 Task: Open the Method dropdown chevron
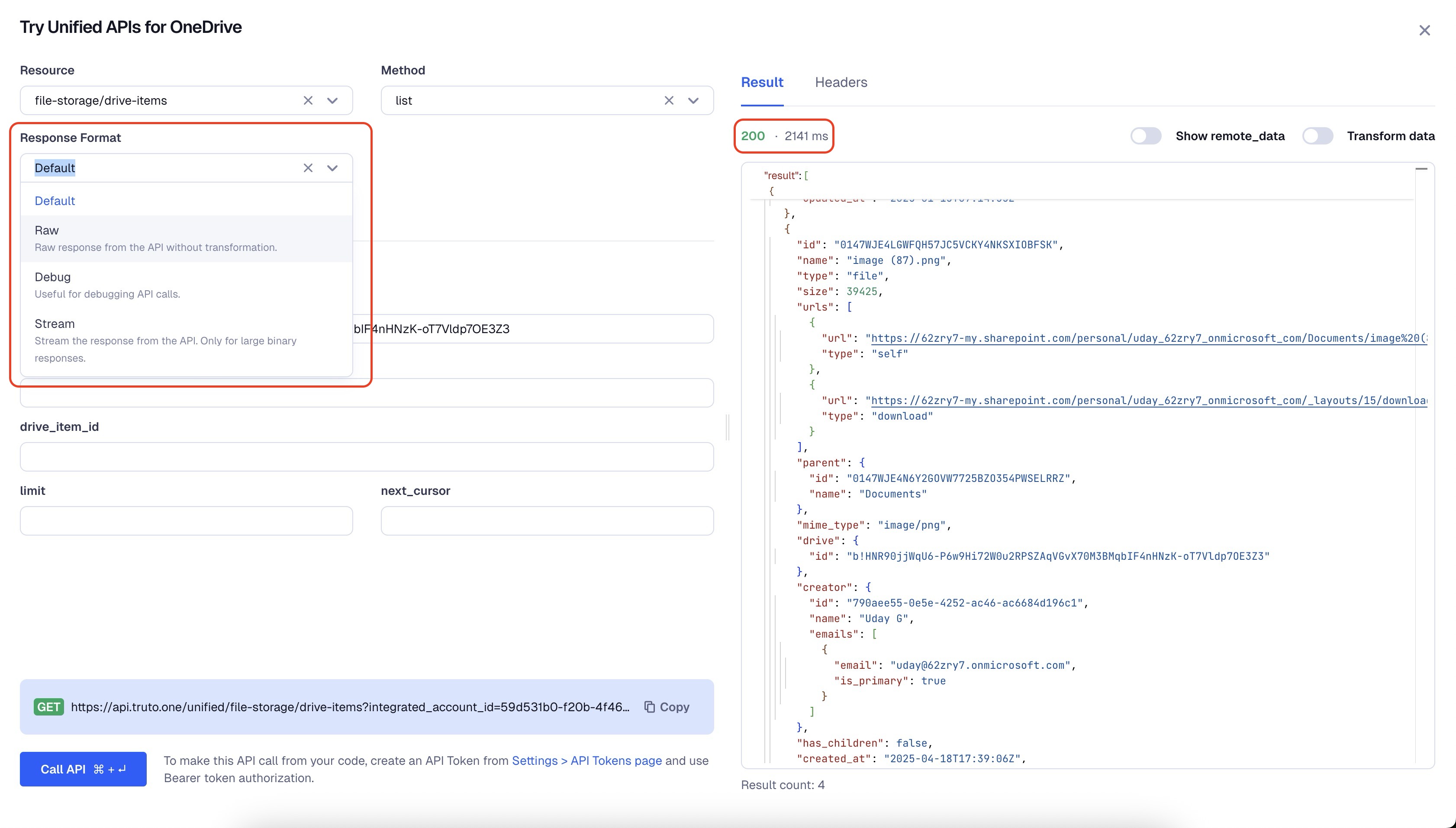coord(693,101)
